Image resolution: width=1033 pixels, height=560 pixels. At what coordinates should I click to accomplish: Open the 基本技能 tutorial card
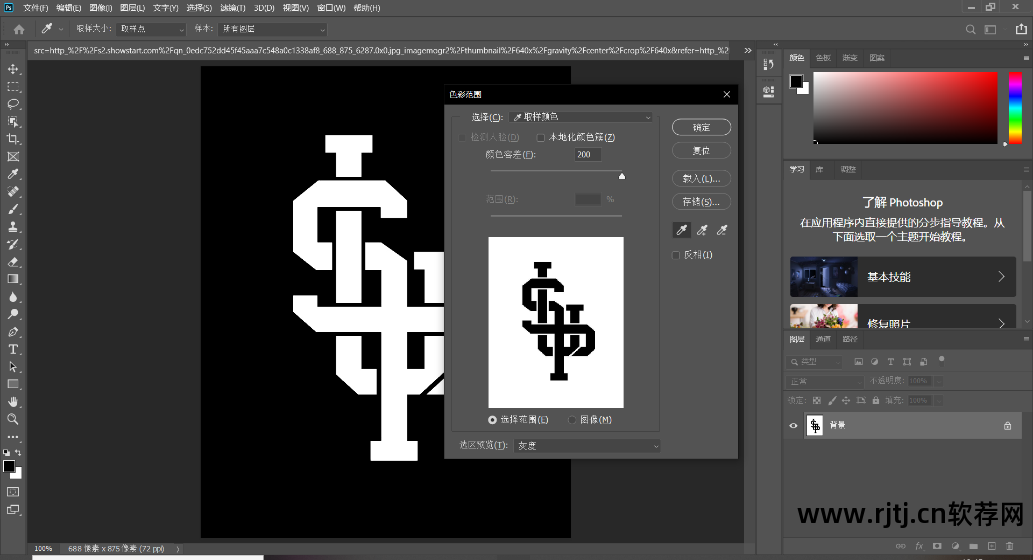(x=903, y=277)
